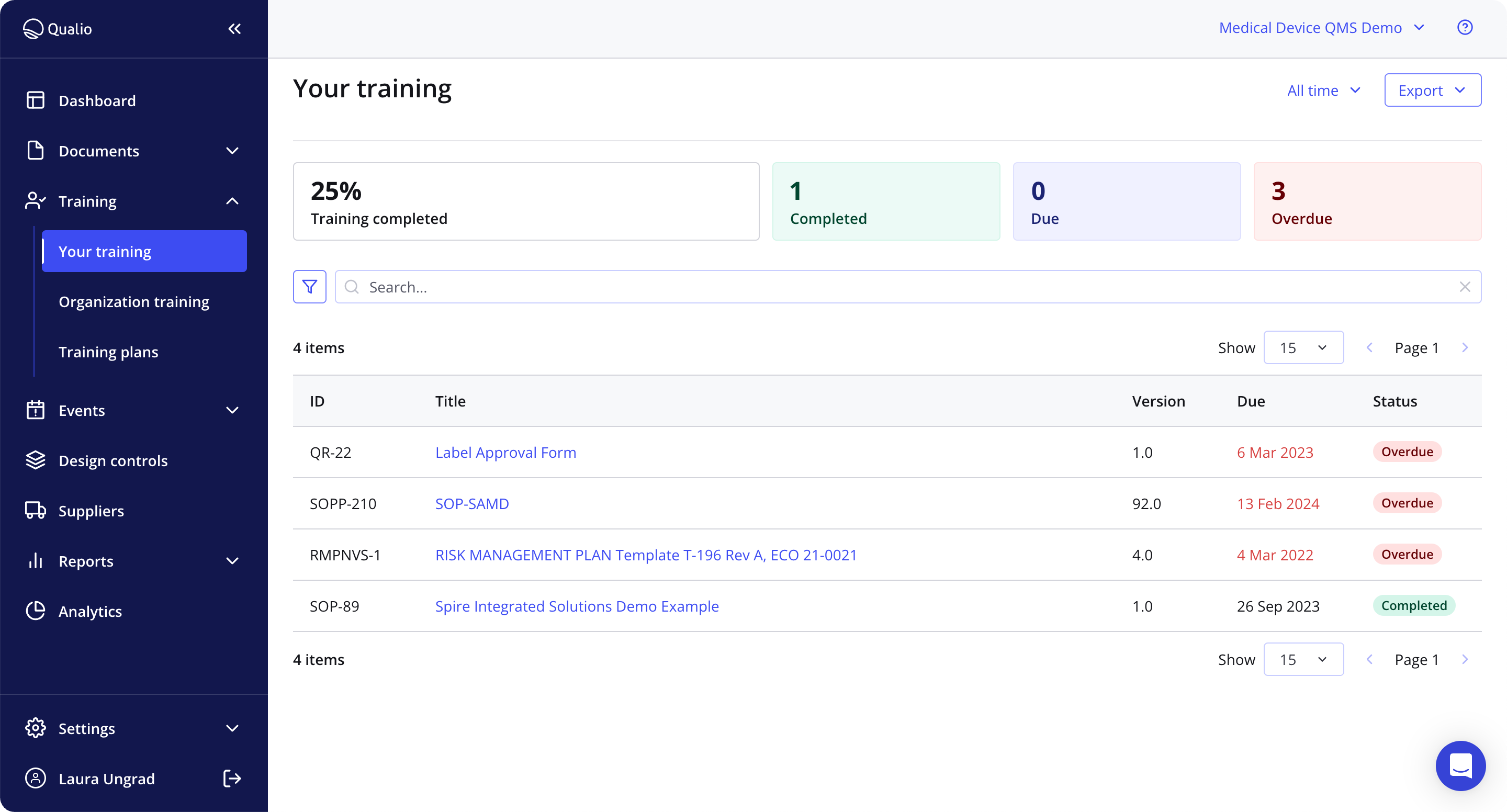The height and width of the screenshot is (812, 1507).
Task: Click the Dashboard navigation icon
Action: tap(35, 100)
